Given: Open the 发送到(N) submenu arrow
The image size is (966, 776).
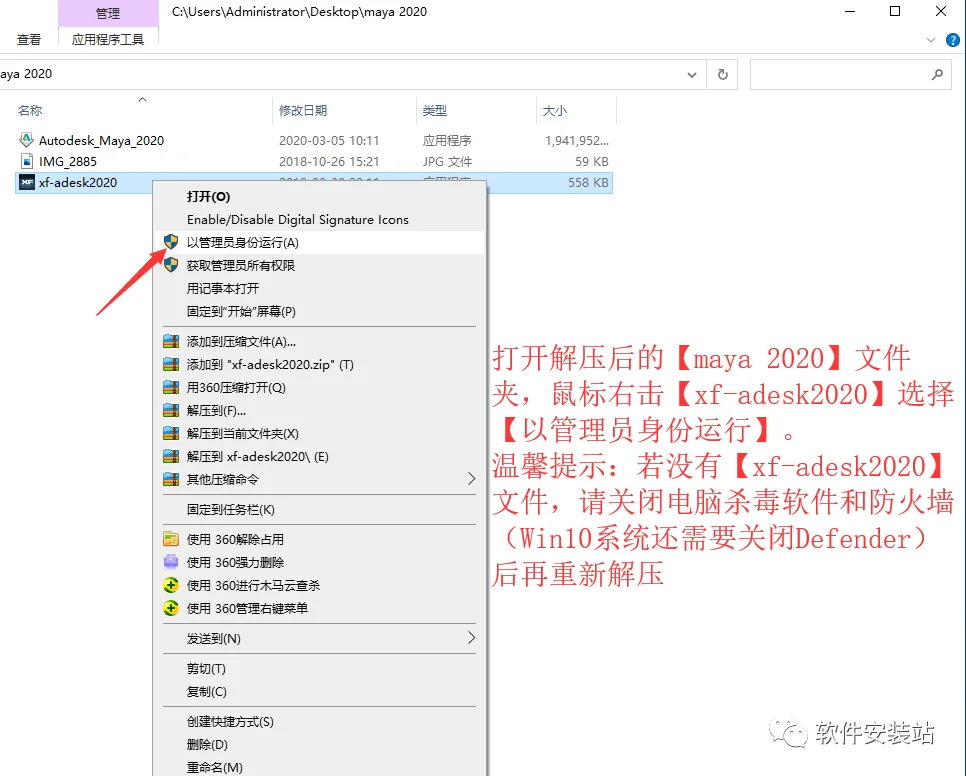Looking at the screenshot, I should pos(471,637).
